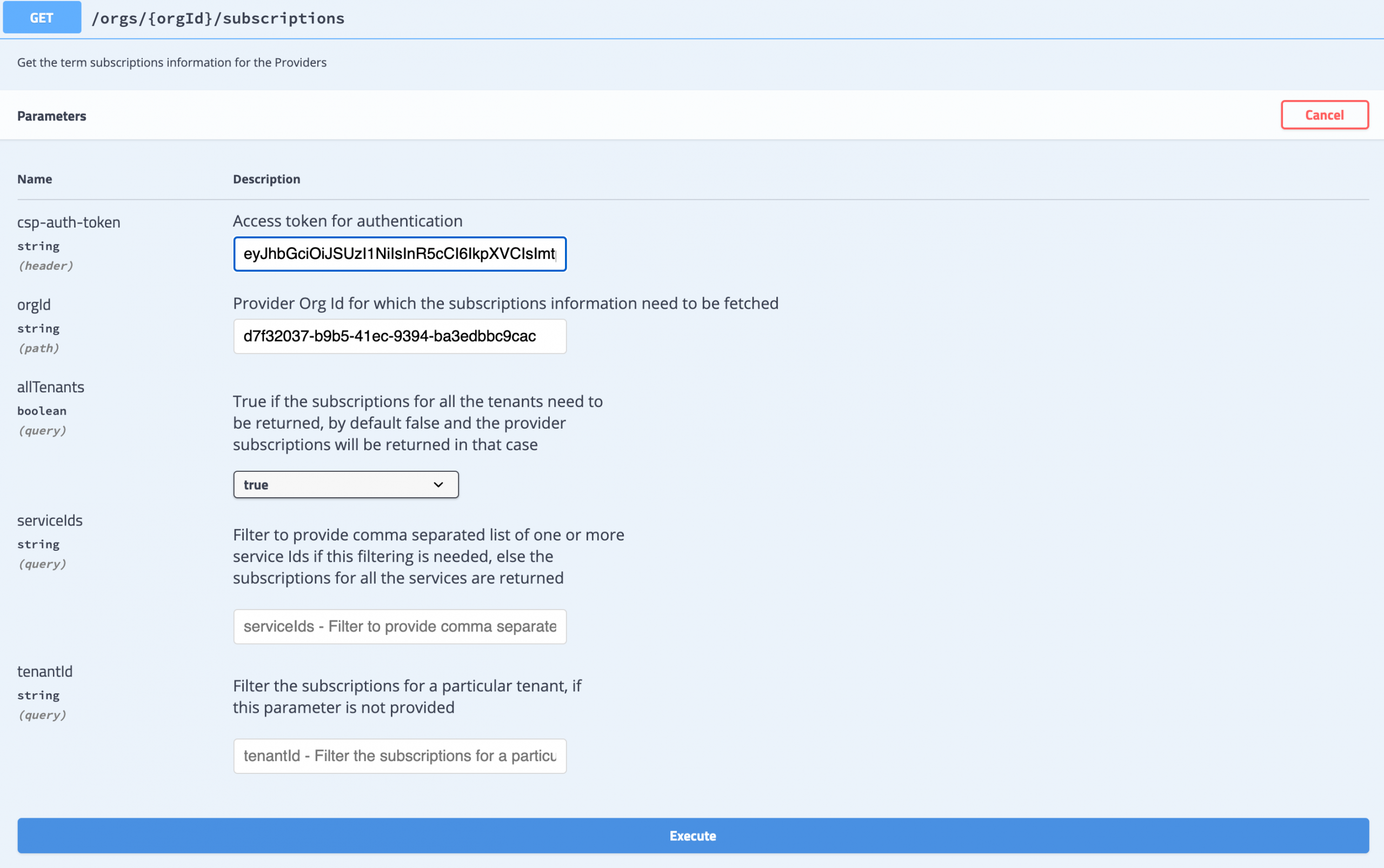Click the tenantId filter text box
The height and width of the screenshot is (868, 1384).
[x=399, y=756]
